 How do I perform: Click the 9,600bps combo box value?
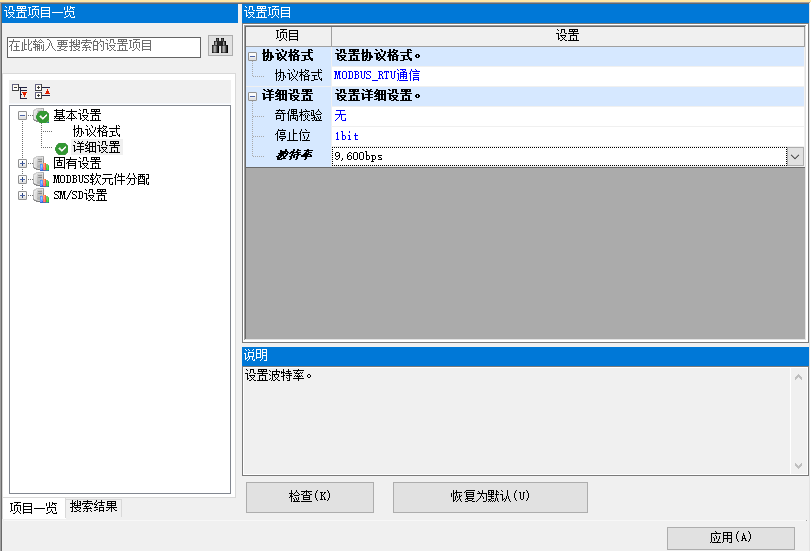click(x=559, y=156)
